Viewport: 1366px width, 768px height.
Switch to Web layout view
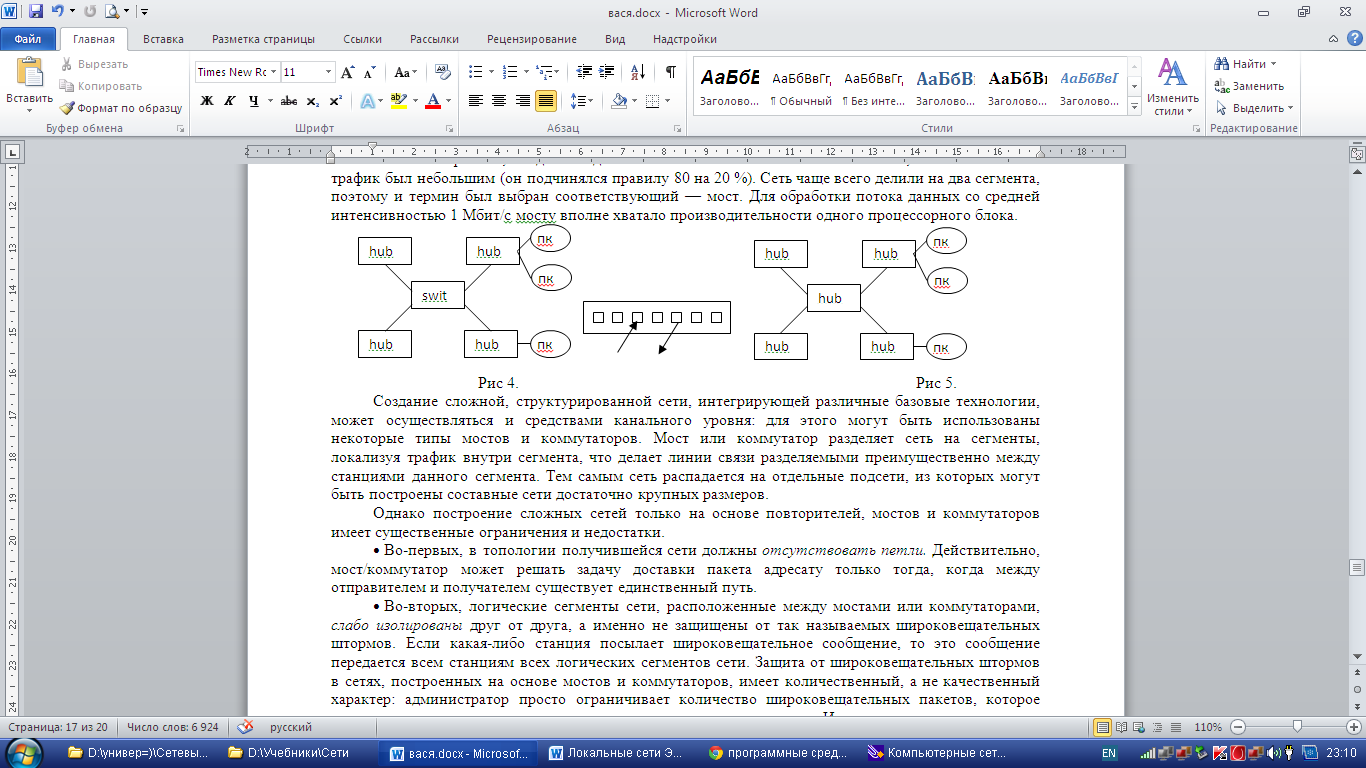1139,727
